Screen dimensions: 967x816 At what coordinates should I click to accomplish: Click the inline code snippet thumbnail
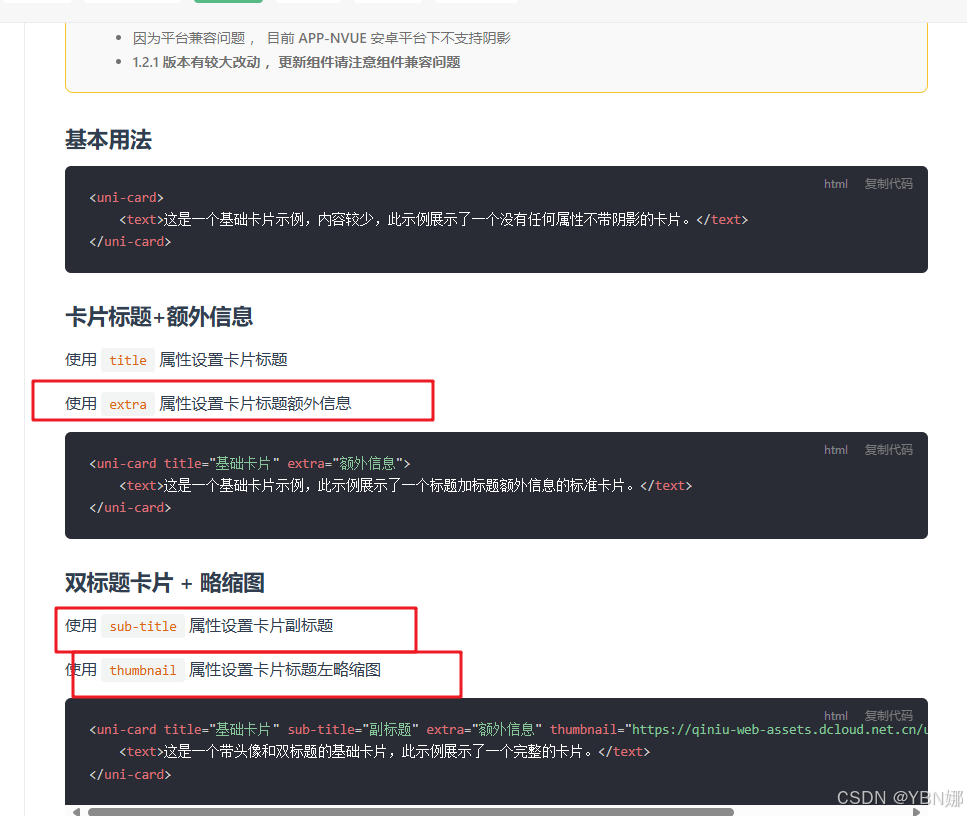142,670
